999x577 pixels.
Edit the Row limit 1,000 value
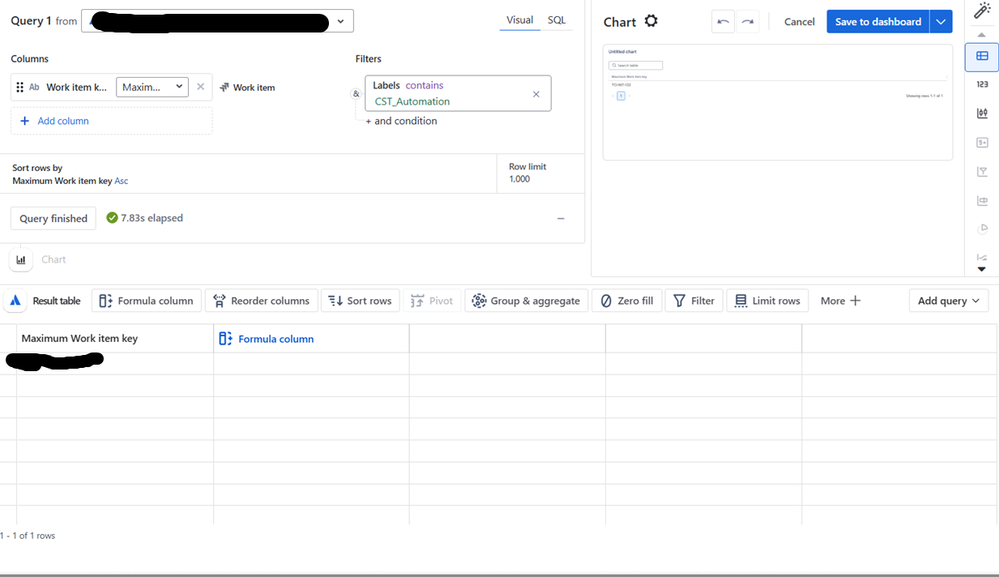(x=519, y=179)
